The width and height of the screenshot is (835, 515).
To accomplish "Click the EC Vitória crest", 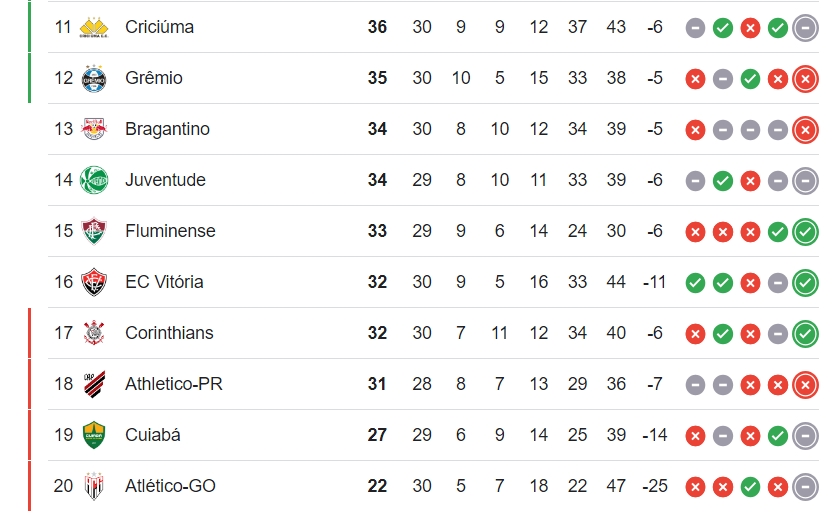I will tap(94, 282).
